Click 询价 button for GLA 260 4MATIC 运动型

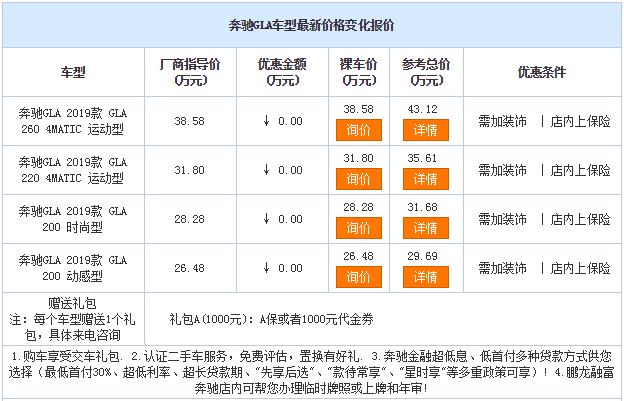click(x=359, y=130)
